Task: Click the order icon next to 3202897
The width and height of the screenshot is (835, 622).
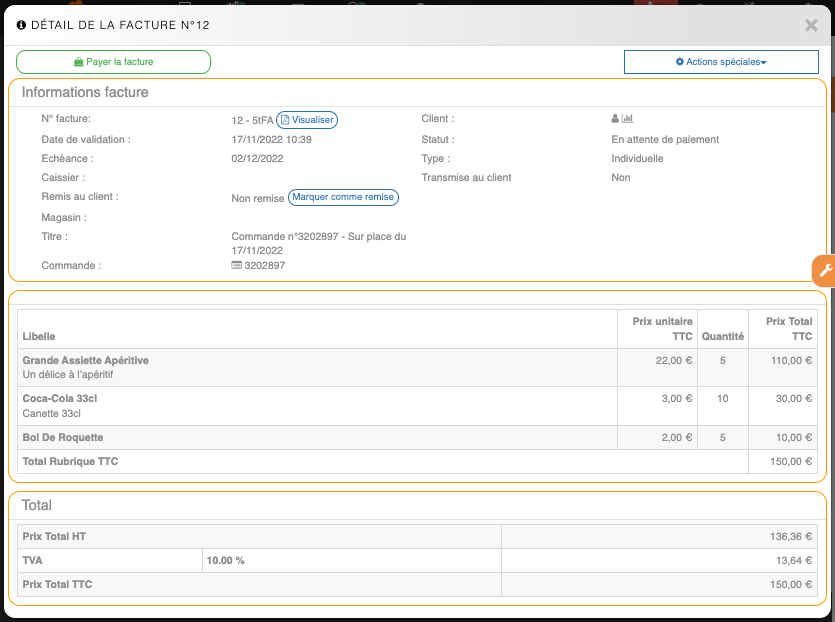Action: tap(236, 266)
